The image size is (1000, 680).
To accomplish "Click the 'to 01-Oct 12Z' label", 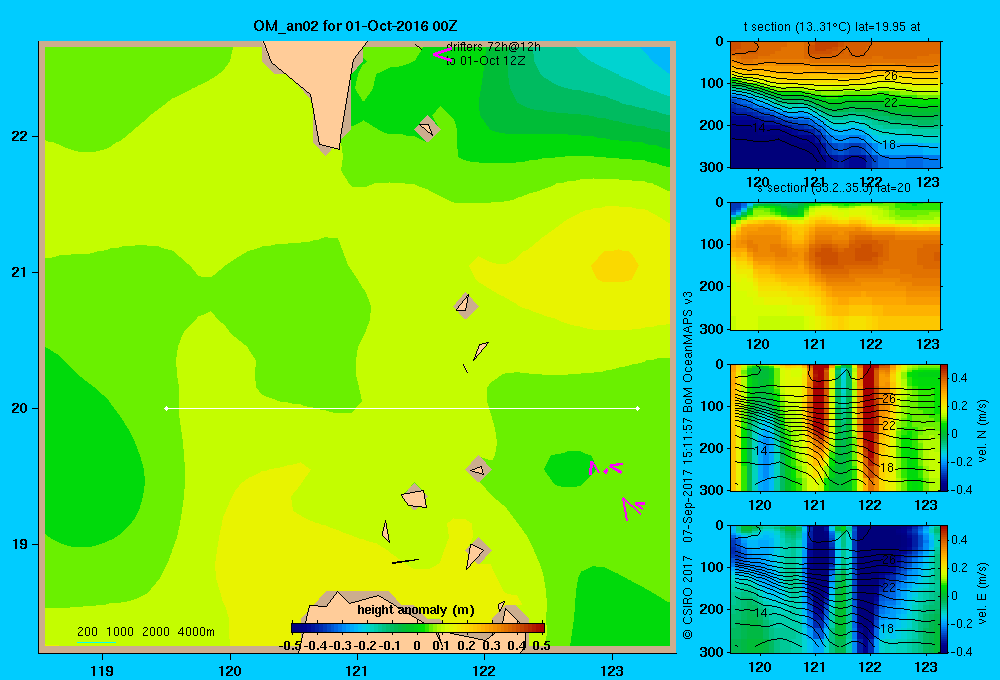I will pyautogui.click(x=485, y=61).
